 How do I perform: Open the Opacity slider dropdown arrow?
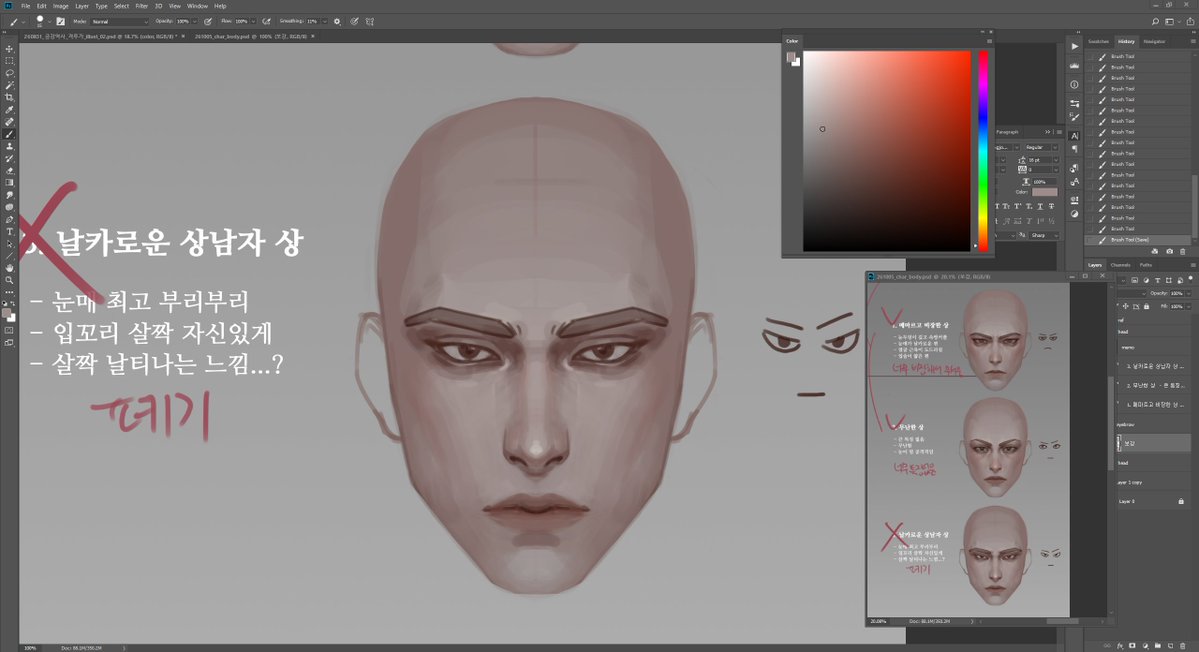(194, 21)
